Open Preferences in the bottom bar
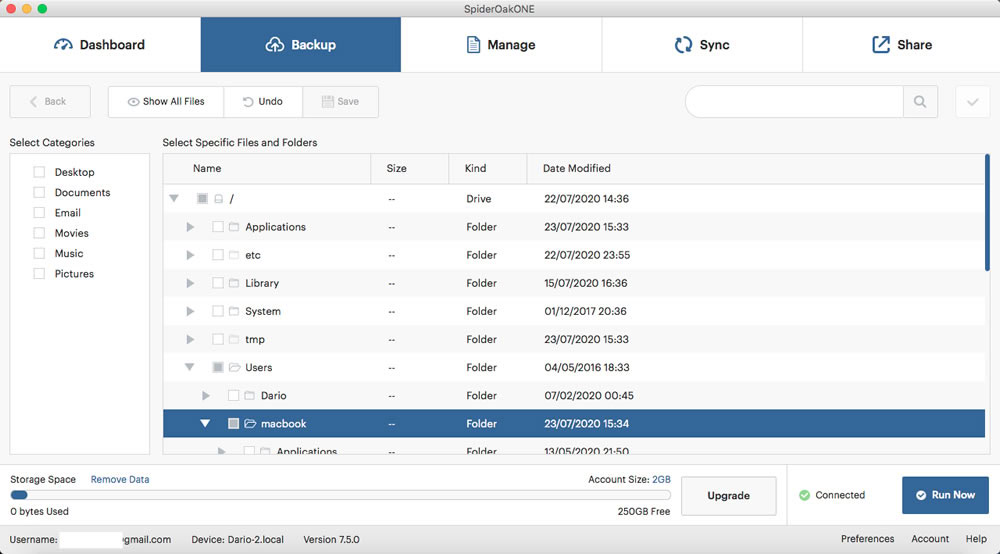1000x554 pixels. (x=867, y=539)
